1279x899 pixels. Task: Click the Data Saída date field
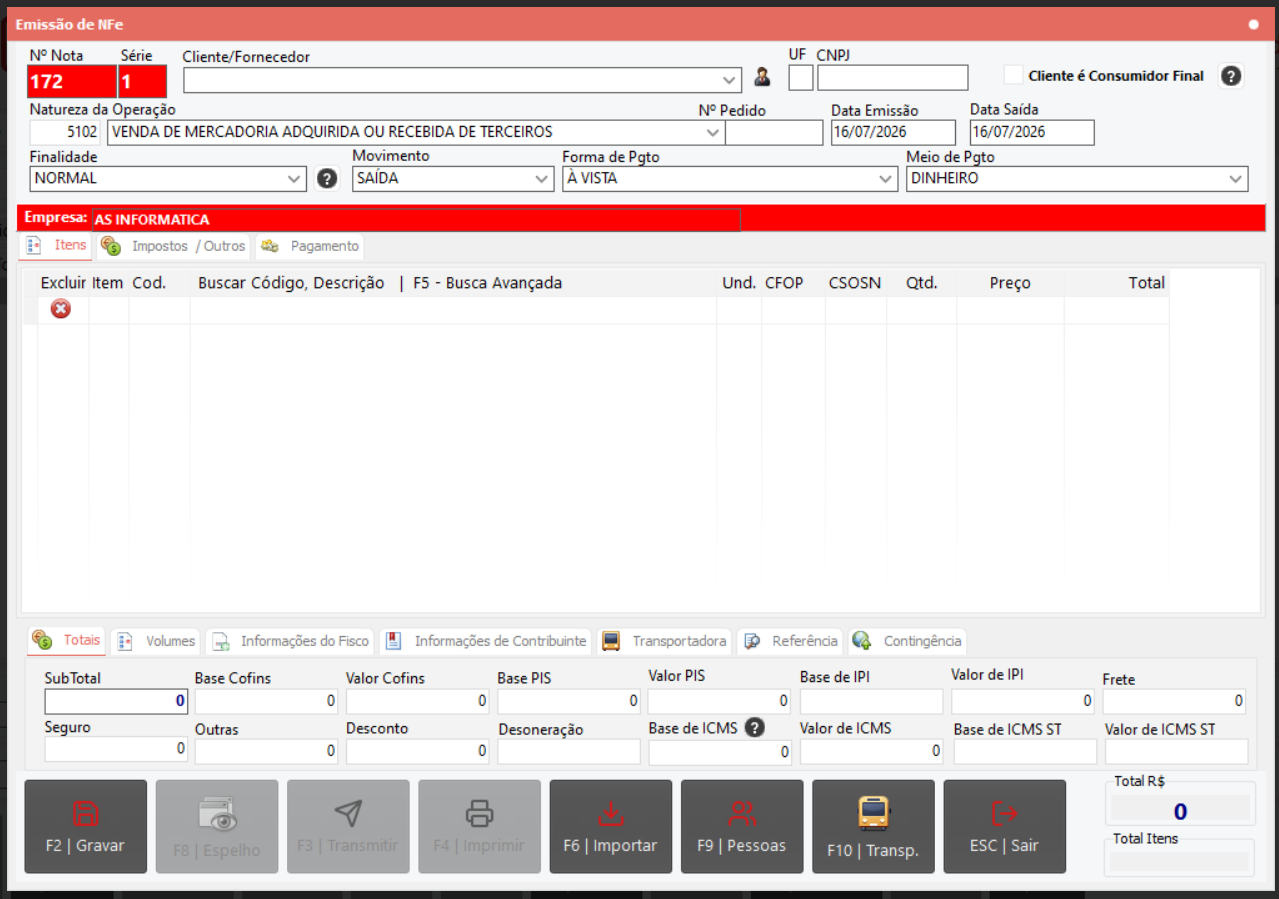pos(1032,132)
